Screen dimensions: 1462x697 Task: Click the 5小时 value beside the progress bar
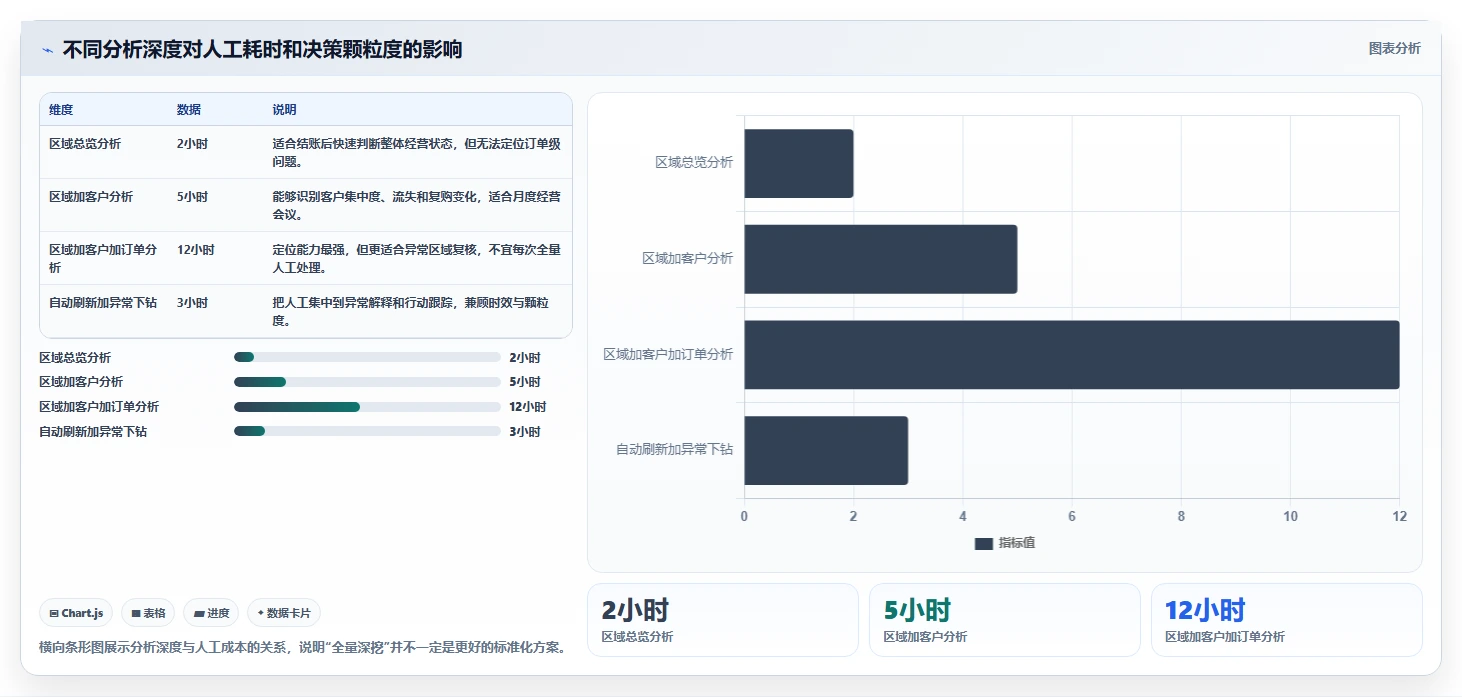click(525, 382)
